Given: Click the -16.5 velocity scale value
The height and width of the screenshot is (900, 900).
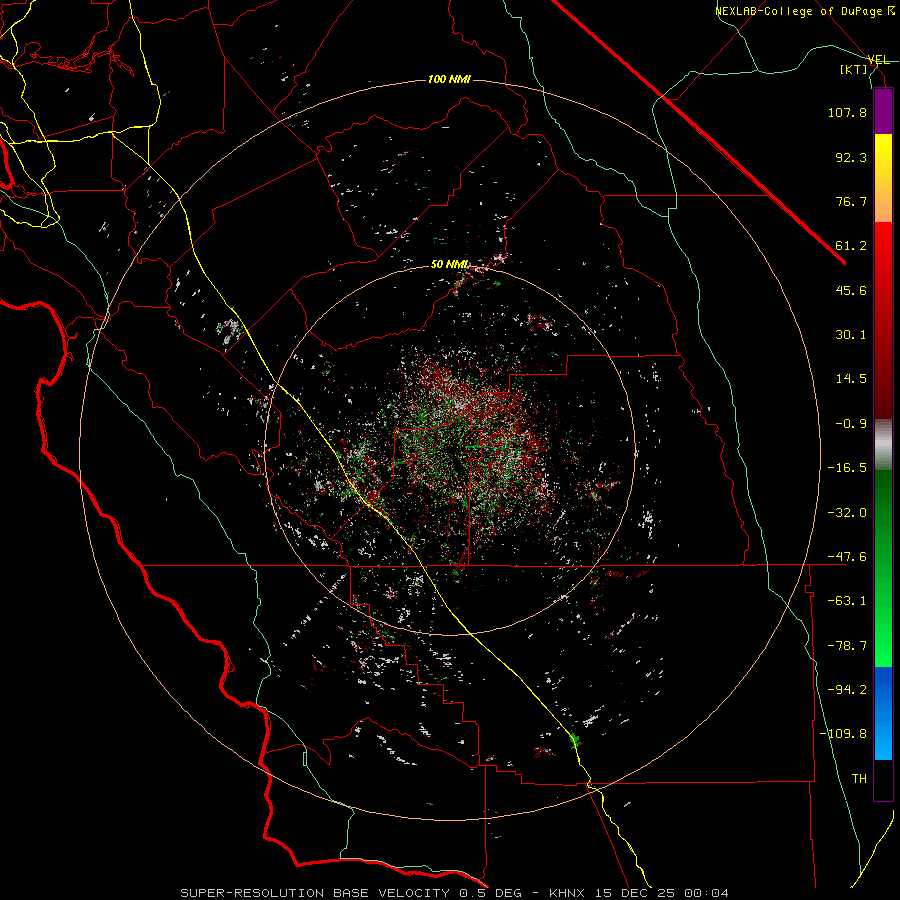Looking at the screenshot, I should 847,468.
